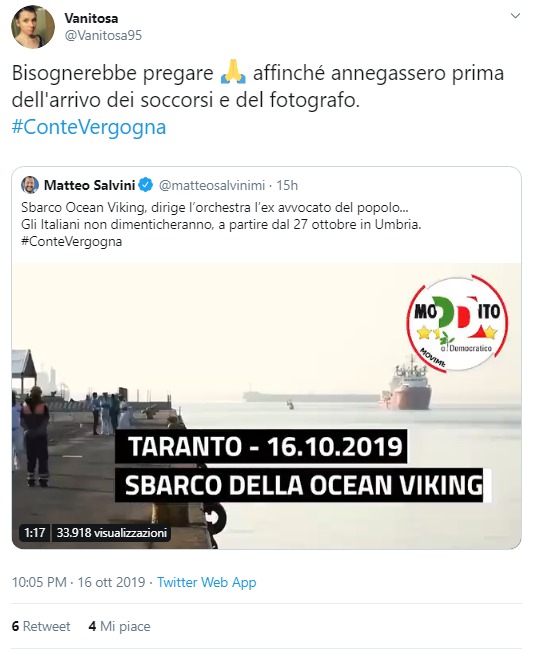
Task: Click the Vanitosa display name
Action: point(91,18)
